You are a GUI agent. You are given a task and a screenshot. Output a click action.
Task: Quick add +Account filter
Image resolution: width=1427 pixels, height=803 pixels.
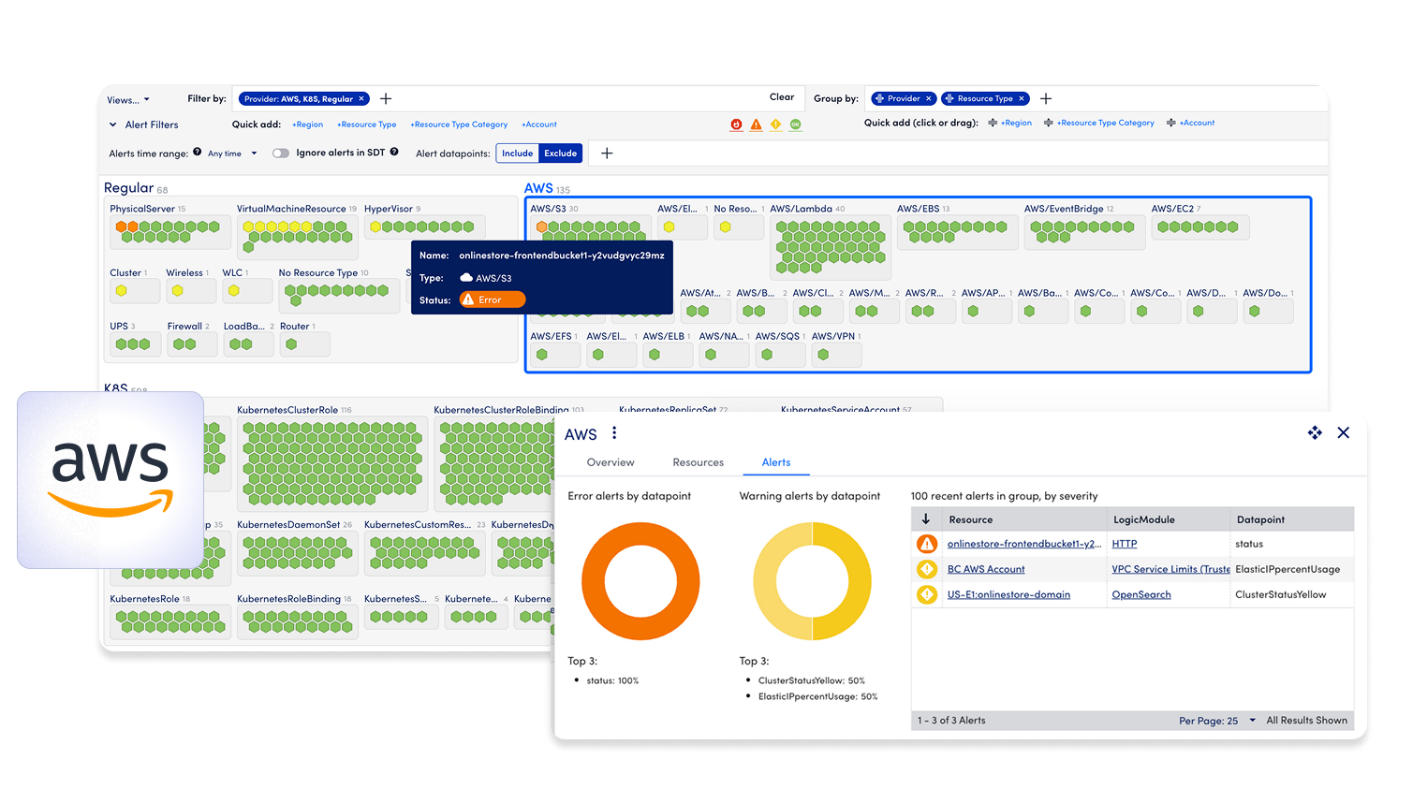539,125
